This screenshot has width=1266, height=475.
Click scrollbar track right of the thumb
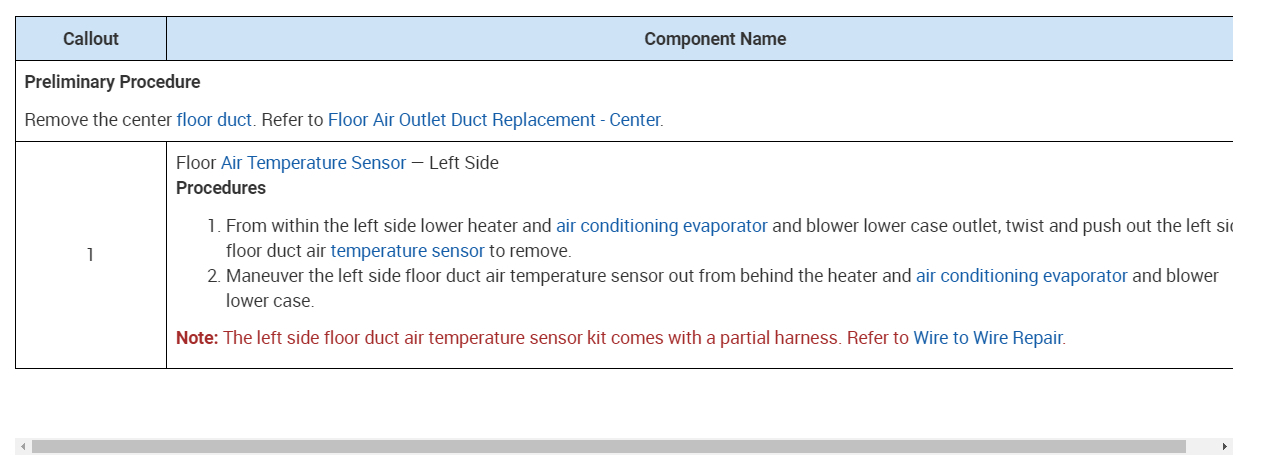[1200, 446]
